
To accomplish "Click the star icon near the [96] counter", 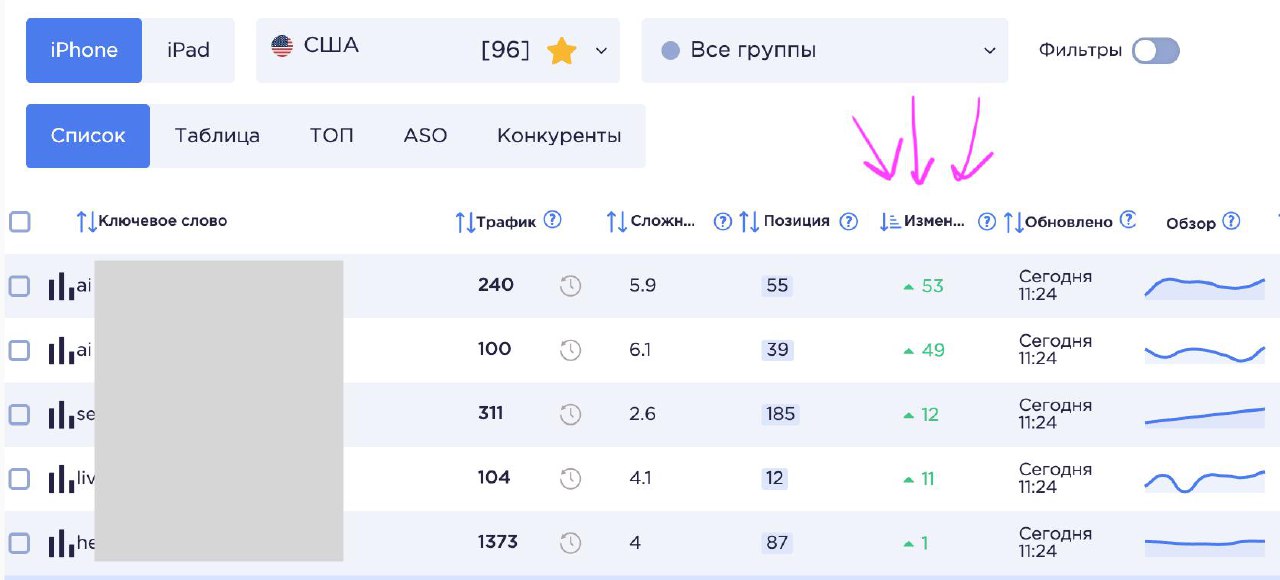I will click(x=562, y=48).
